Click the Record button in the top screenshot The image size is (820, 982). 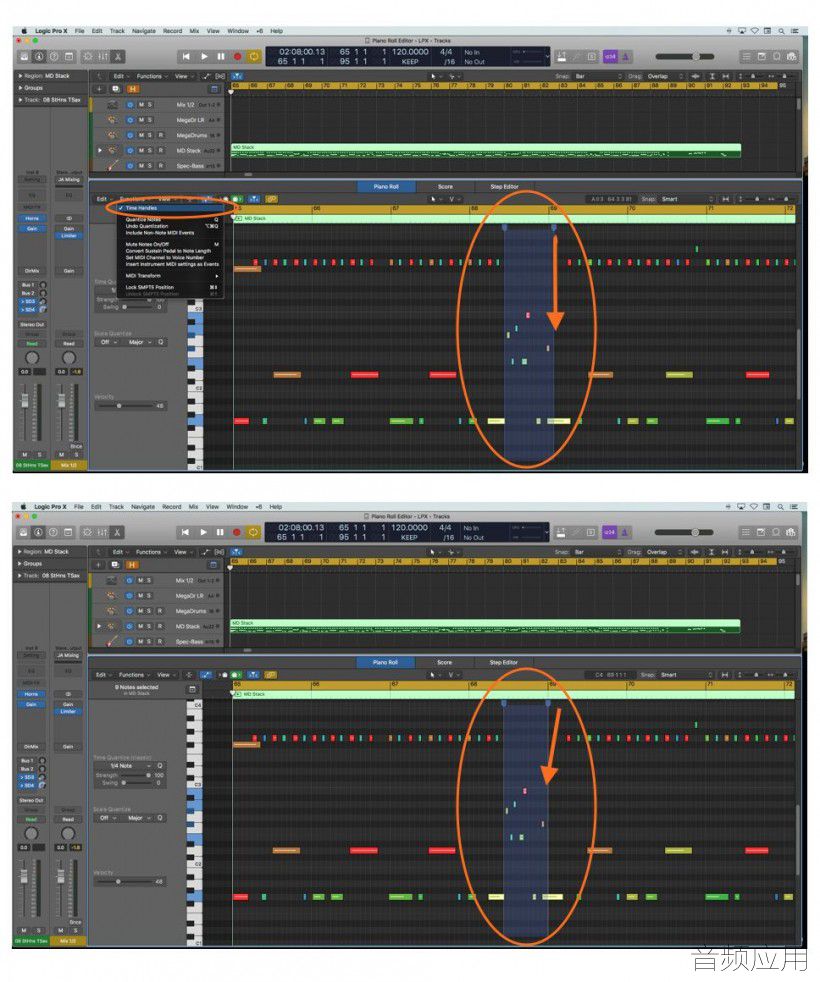237,56
